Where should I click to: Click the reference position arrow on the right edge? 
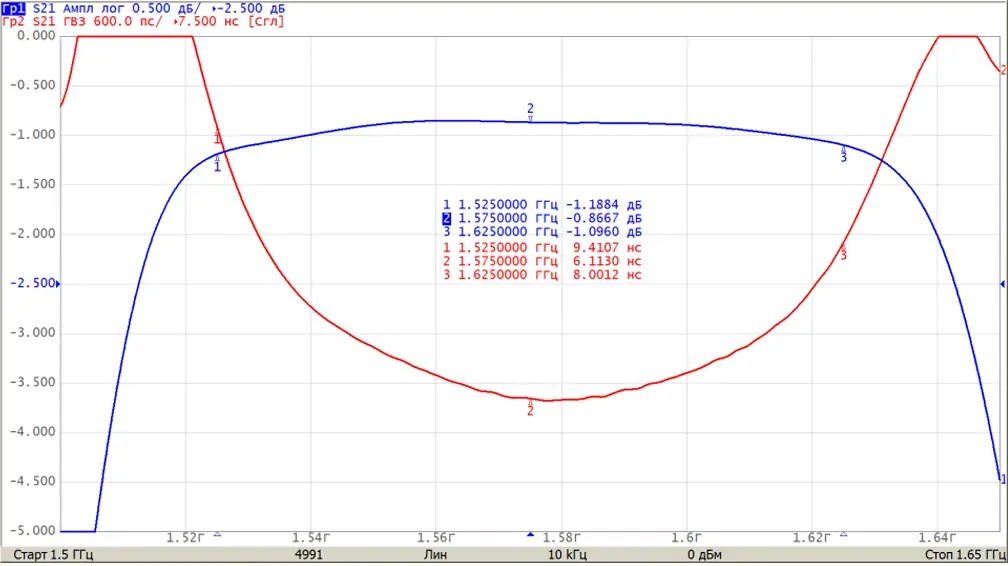tap(1002, 284)
